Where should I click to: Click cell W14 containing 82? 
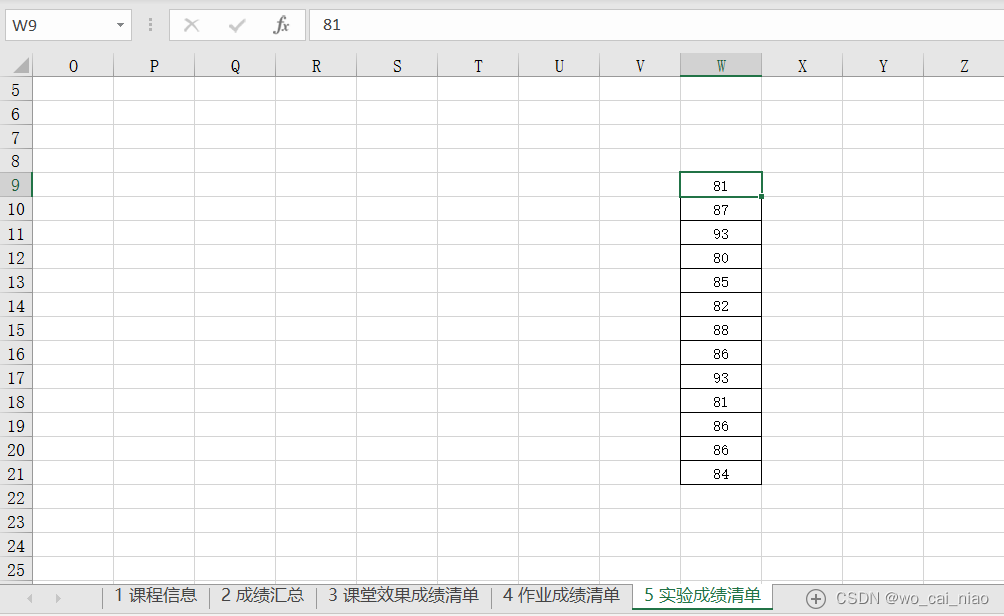[721, 305]
